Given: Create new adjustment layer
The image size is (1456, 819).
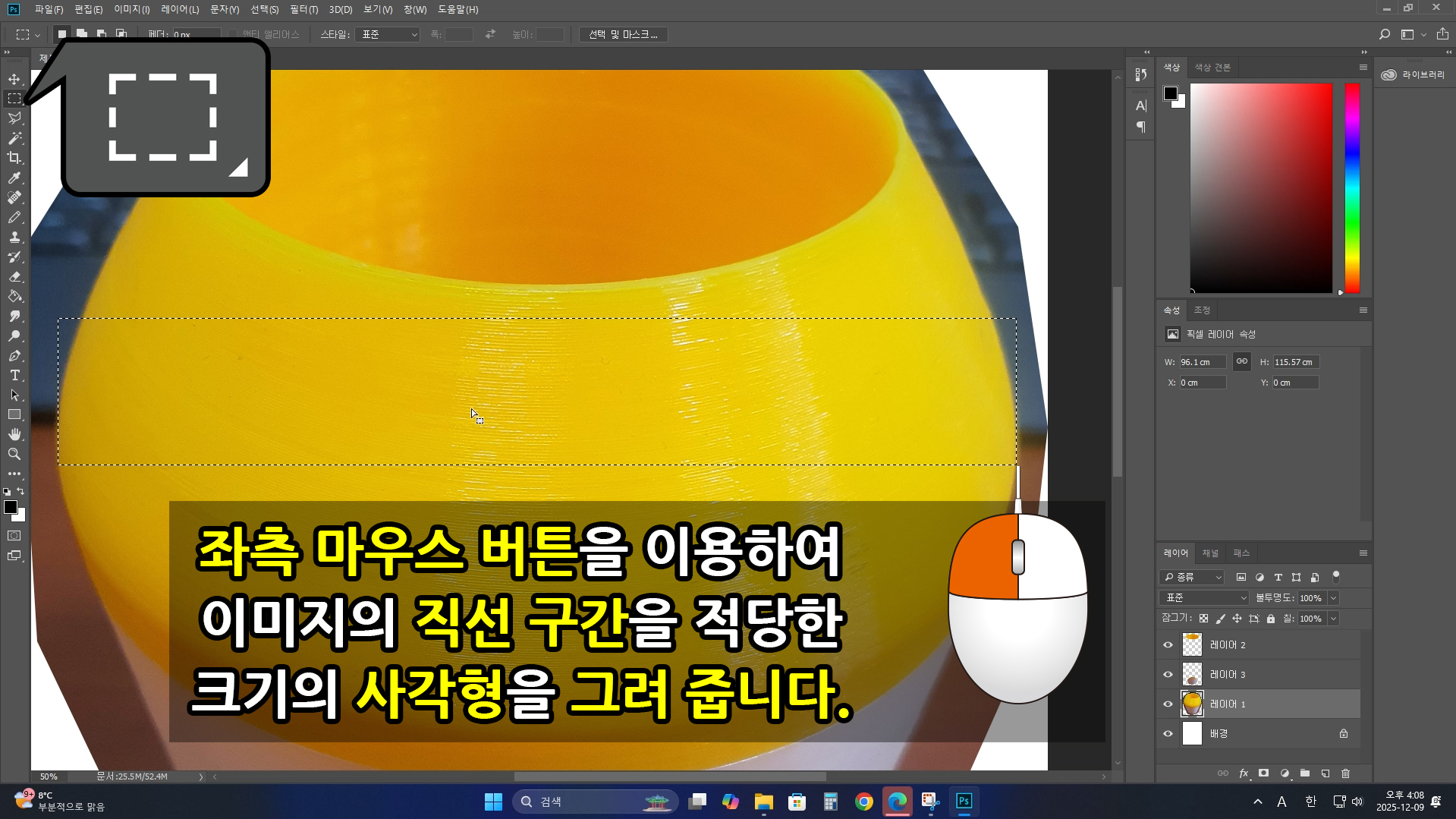Looking at the screenshot, I should pos(1285,773).
